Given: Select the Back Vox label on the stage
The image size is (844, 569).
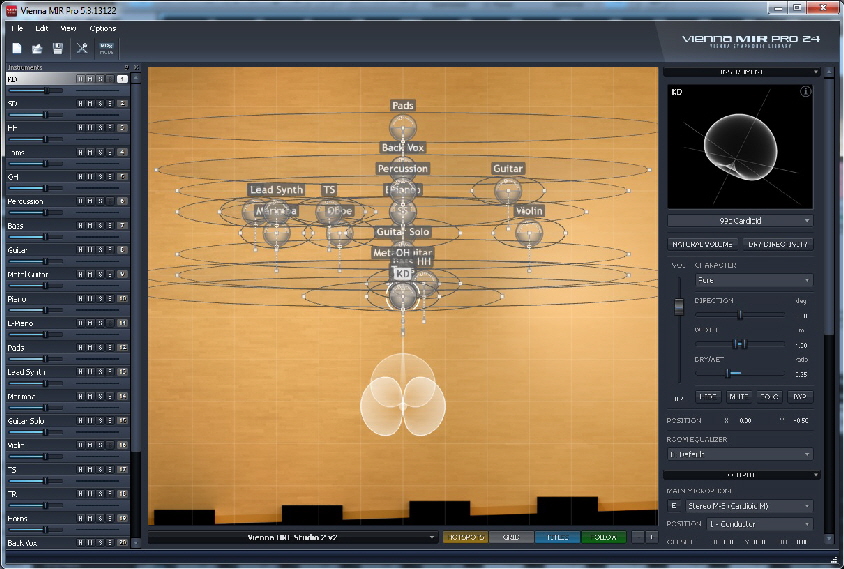Looking at the screenshot, I should pyautogui.click(x=403, y=147).
